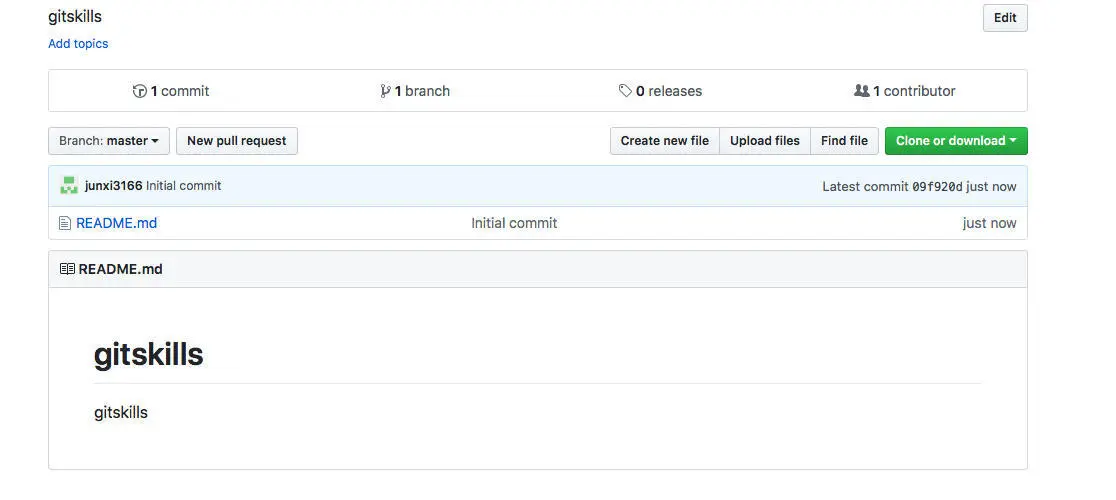
Task: Click the commit history clock icon
Action: click(140, 91)
